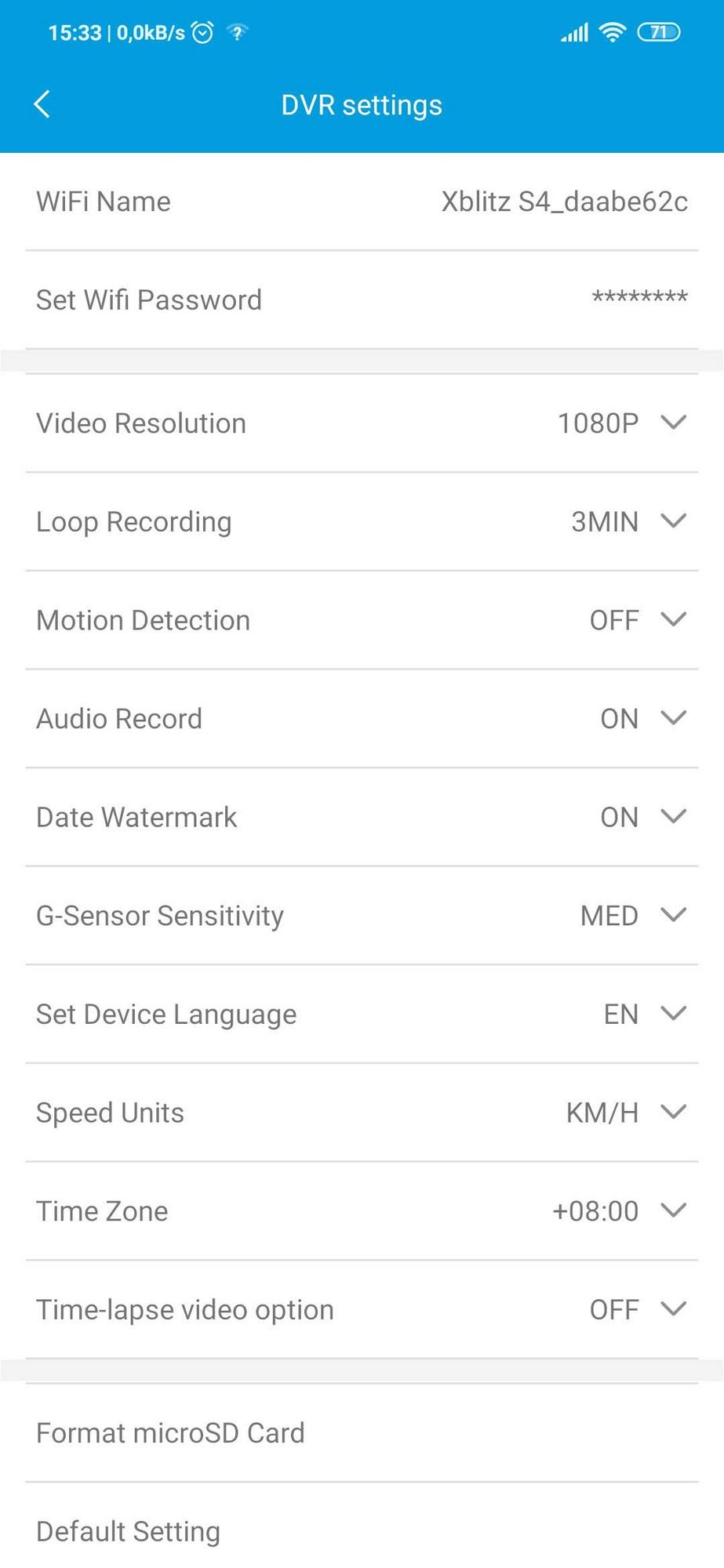
Task: Open Time Zone chevron selector
Action: 674,1210
